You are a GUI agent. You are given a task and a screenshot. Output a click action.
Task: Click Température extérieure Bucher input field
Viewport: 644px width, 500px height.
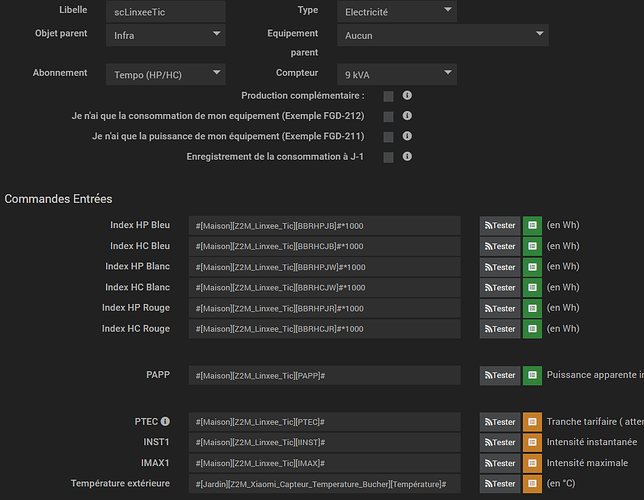click(x=324, y=484)
